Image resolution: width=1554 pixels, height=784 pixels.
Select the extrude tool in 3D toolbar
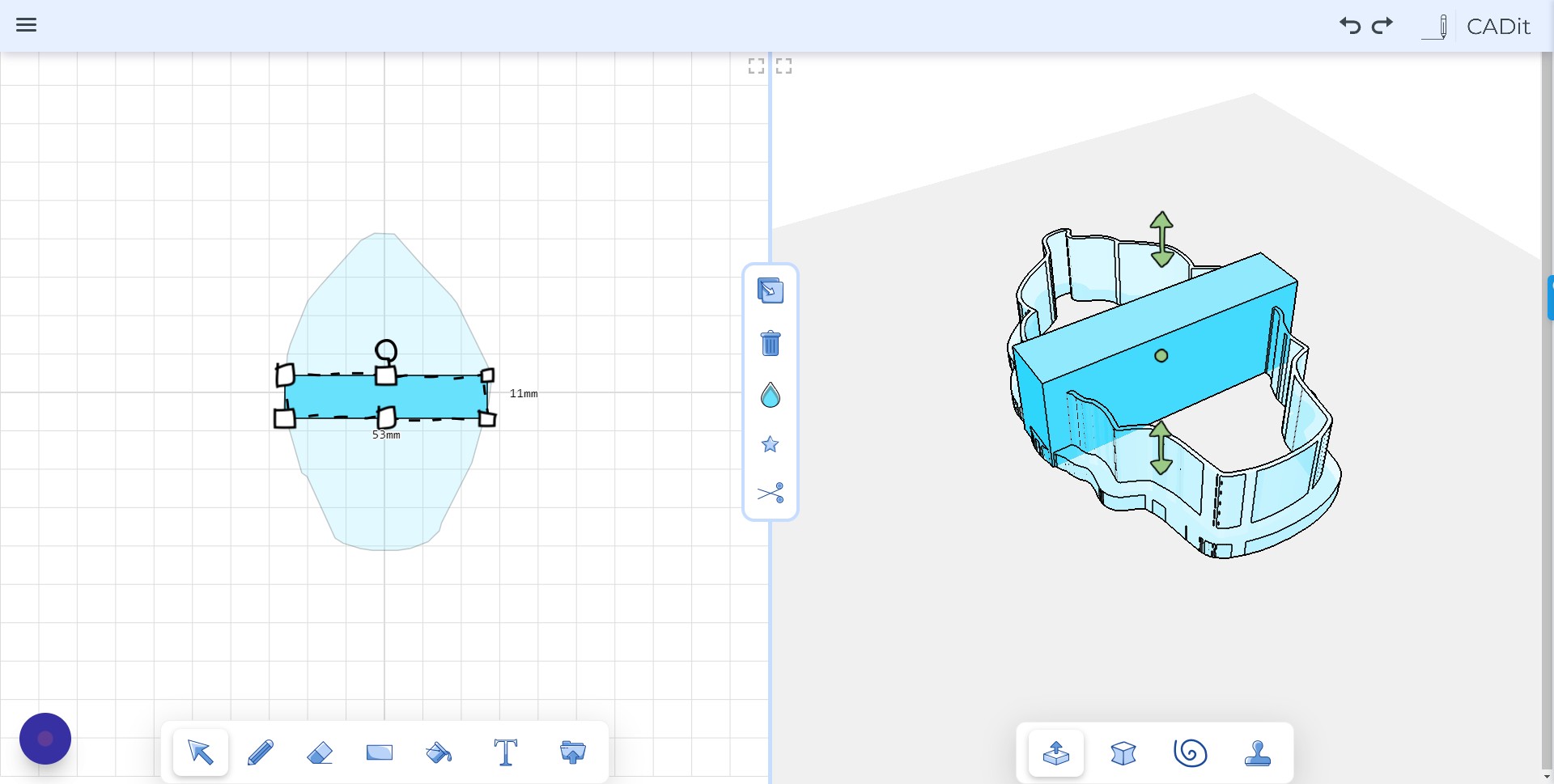pos(1056,753)
